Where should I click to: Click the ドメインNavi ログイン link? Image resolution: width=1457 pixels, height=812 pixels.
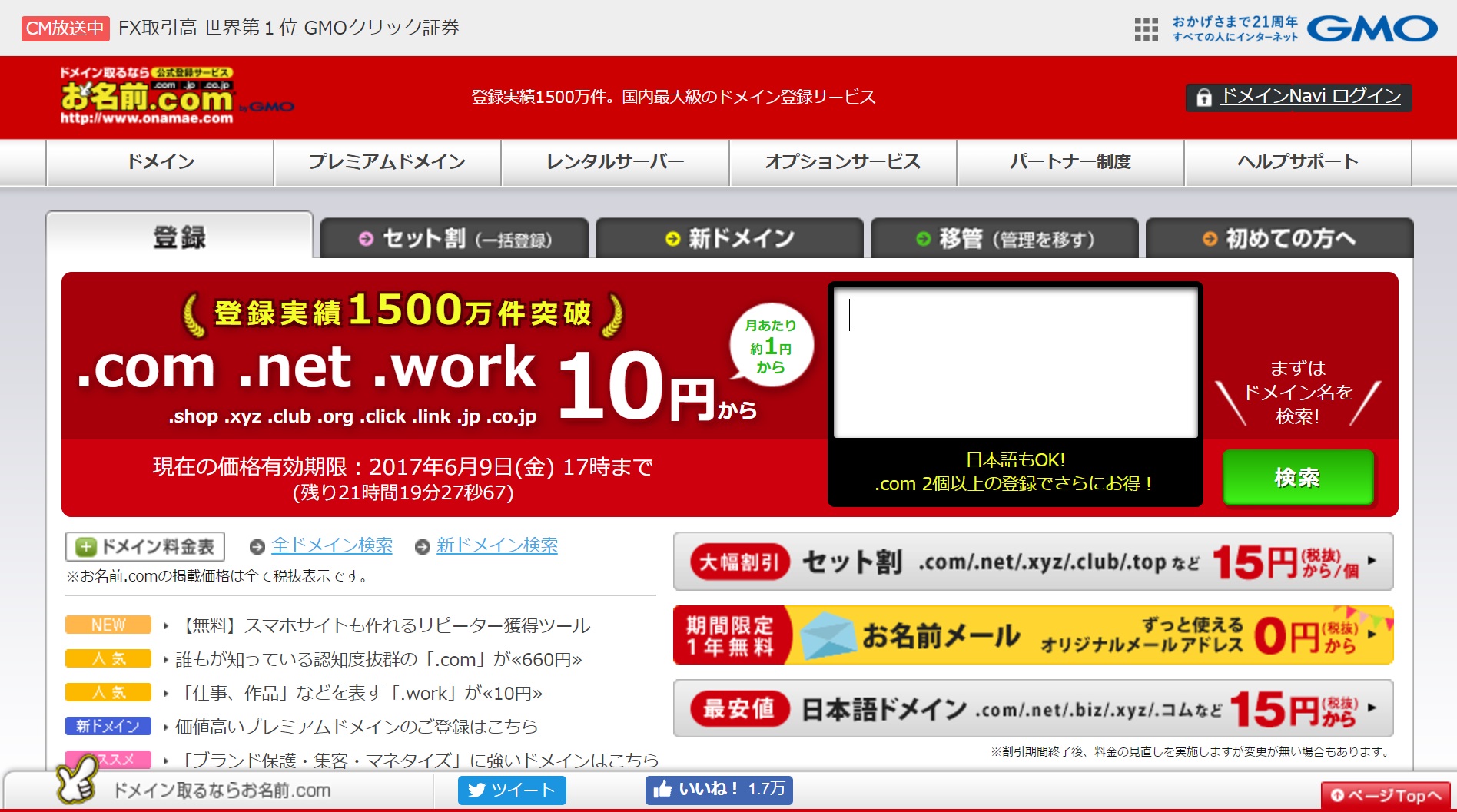(1310, 97)
